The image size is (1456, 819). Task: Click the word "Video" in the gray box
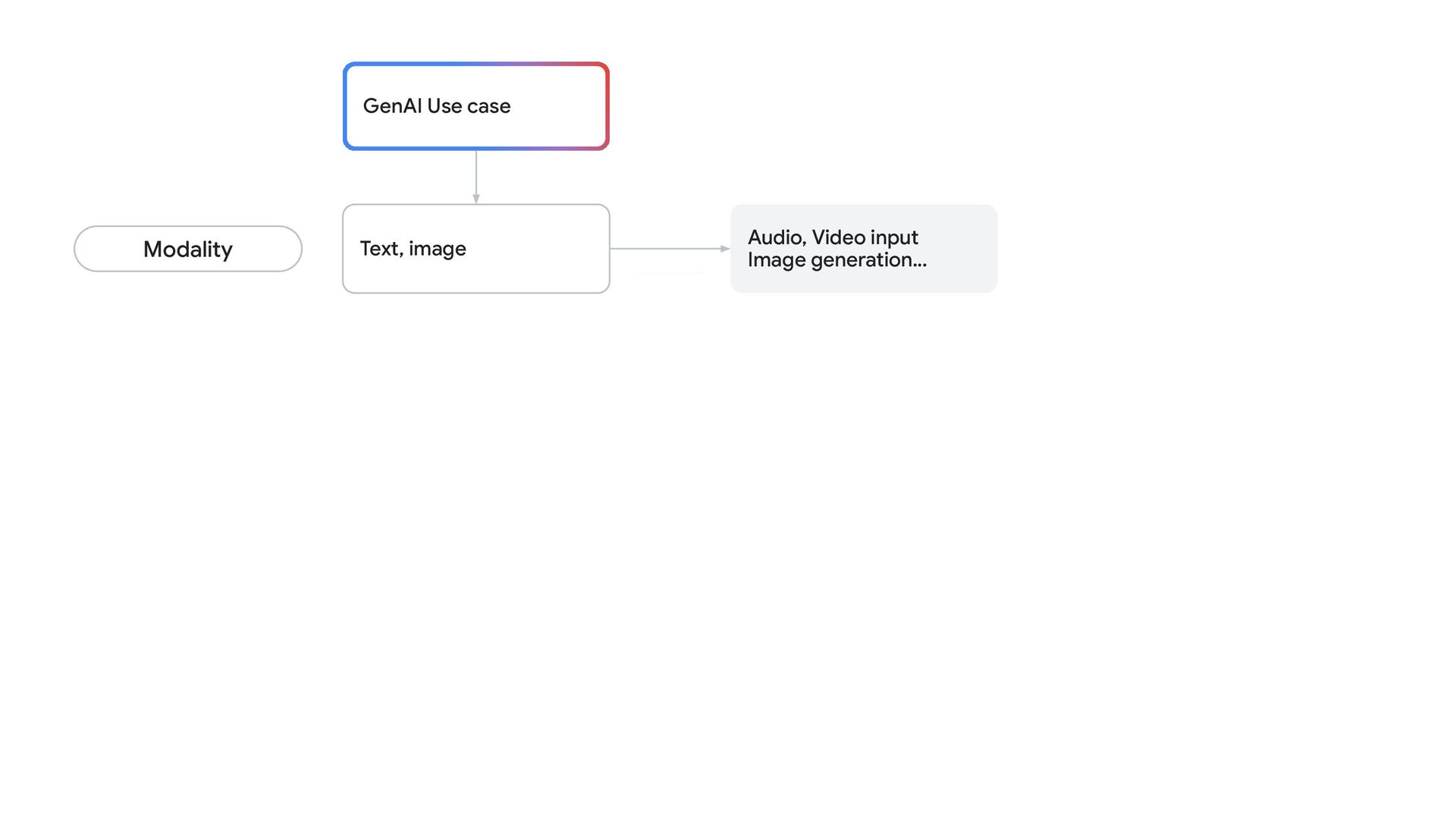click(x=839, y=237)
